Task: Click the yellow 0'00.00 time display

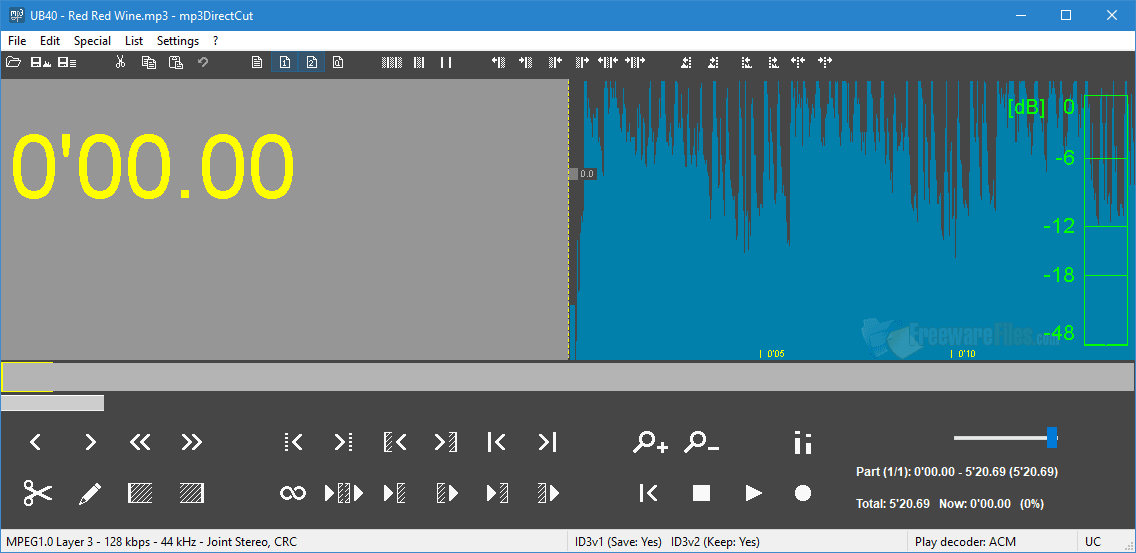Action: [153, 167]
